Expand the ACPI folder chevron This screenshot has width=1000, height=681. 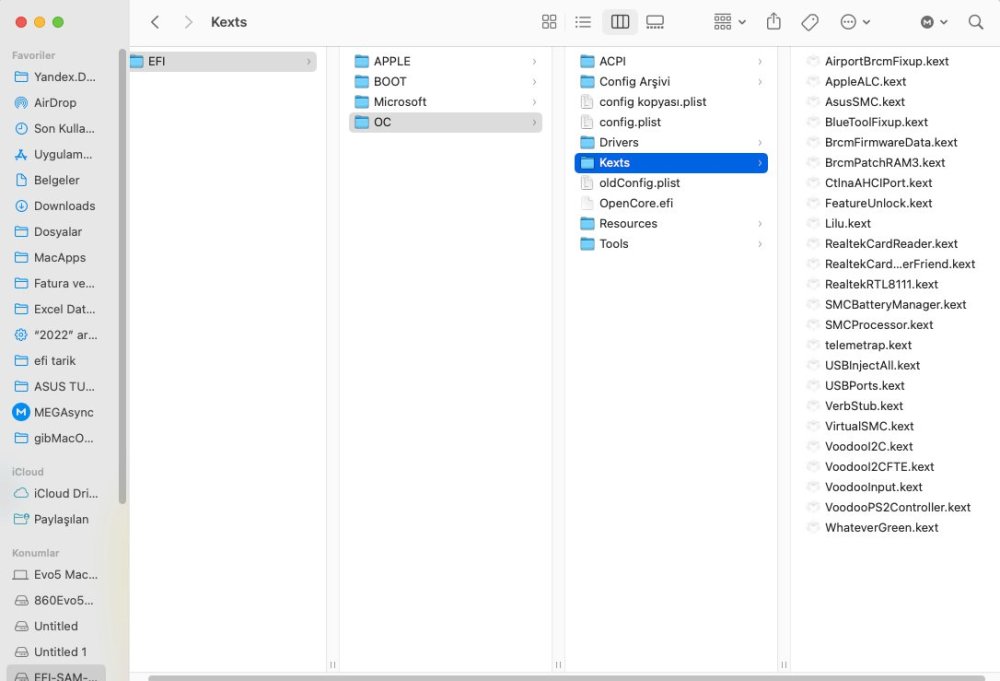pyautogui.click(x=760, y=62)
